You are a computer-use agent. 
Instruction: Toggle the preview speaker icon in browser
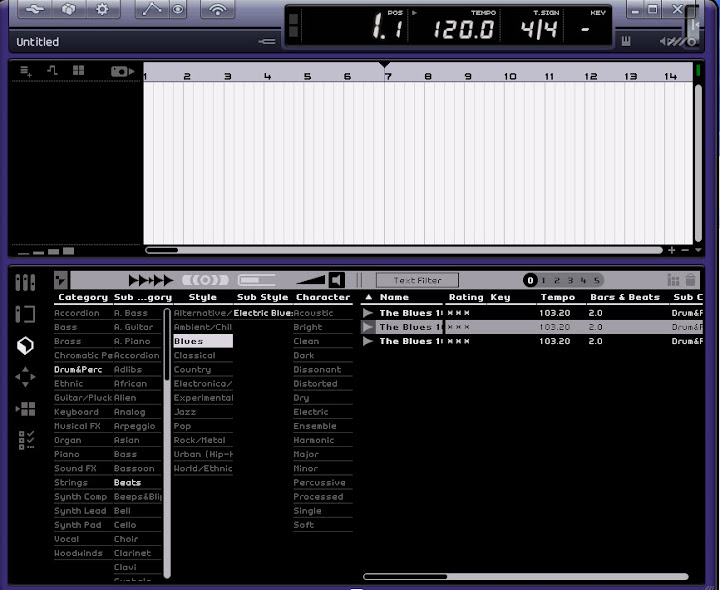pyautogui.click(x=337, y=281)
